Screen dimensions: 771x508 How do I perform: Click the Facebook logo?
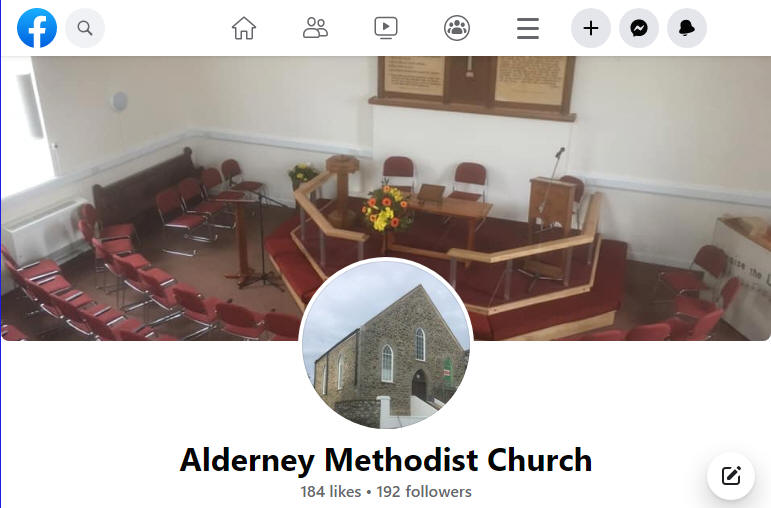[37, 28]
